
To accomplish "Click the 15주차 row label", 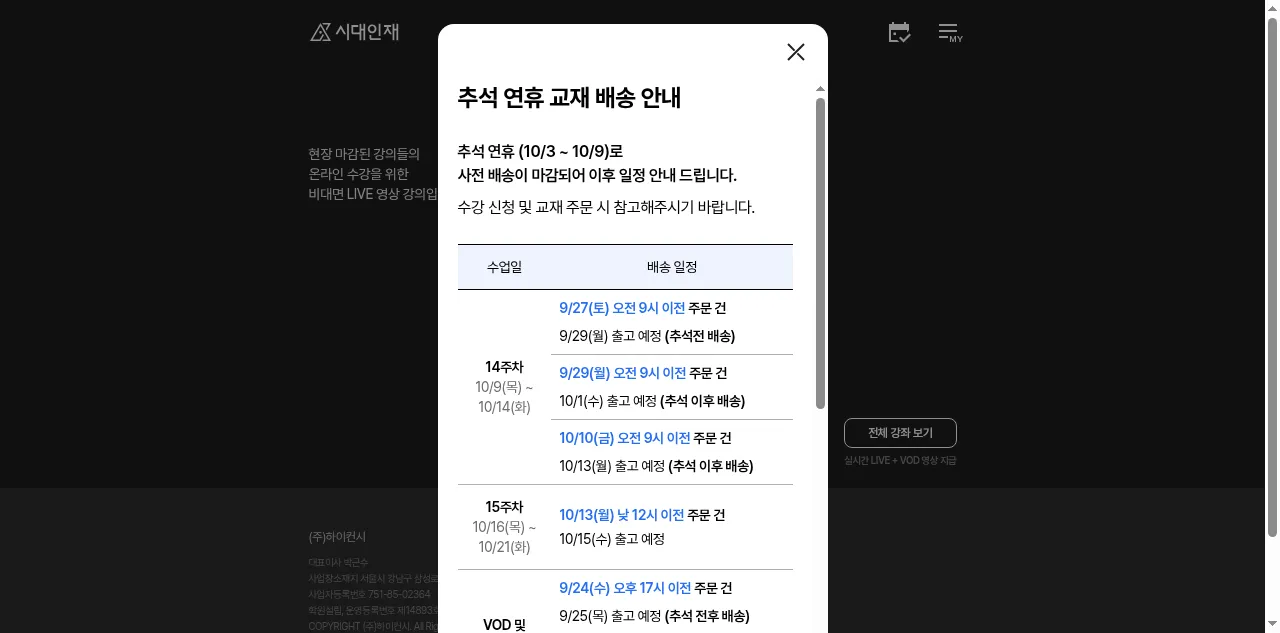I will 504,507.
